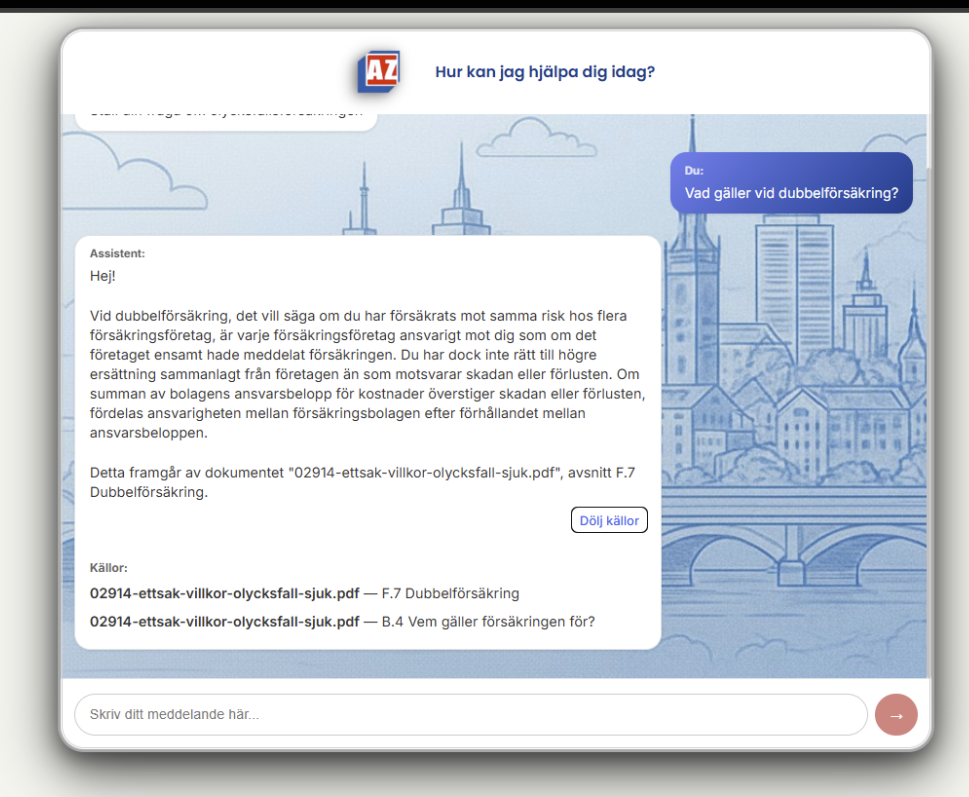
Task: Click the Du sender label
Action: pos(694,170)
